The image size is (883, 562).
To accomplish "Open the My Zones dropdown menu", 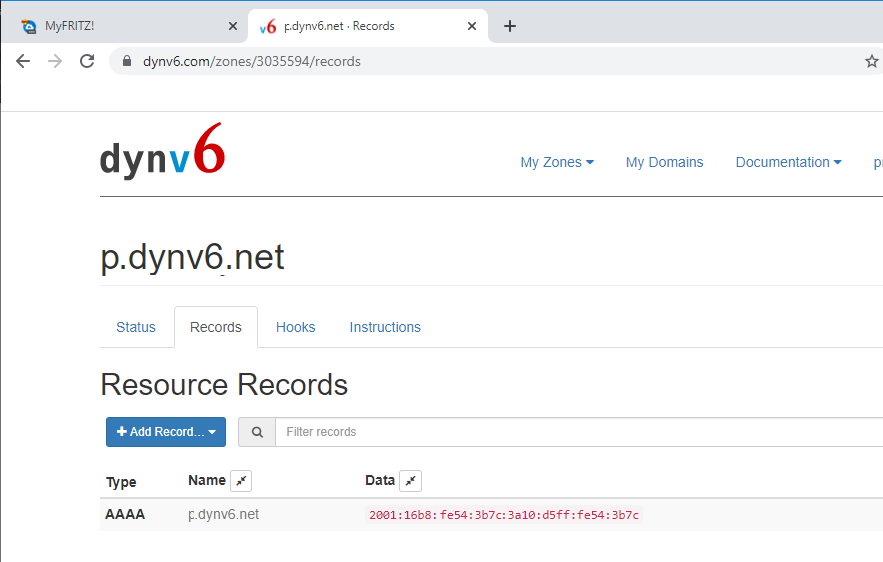I will (x=557, y=162).
